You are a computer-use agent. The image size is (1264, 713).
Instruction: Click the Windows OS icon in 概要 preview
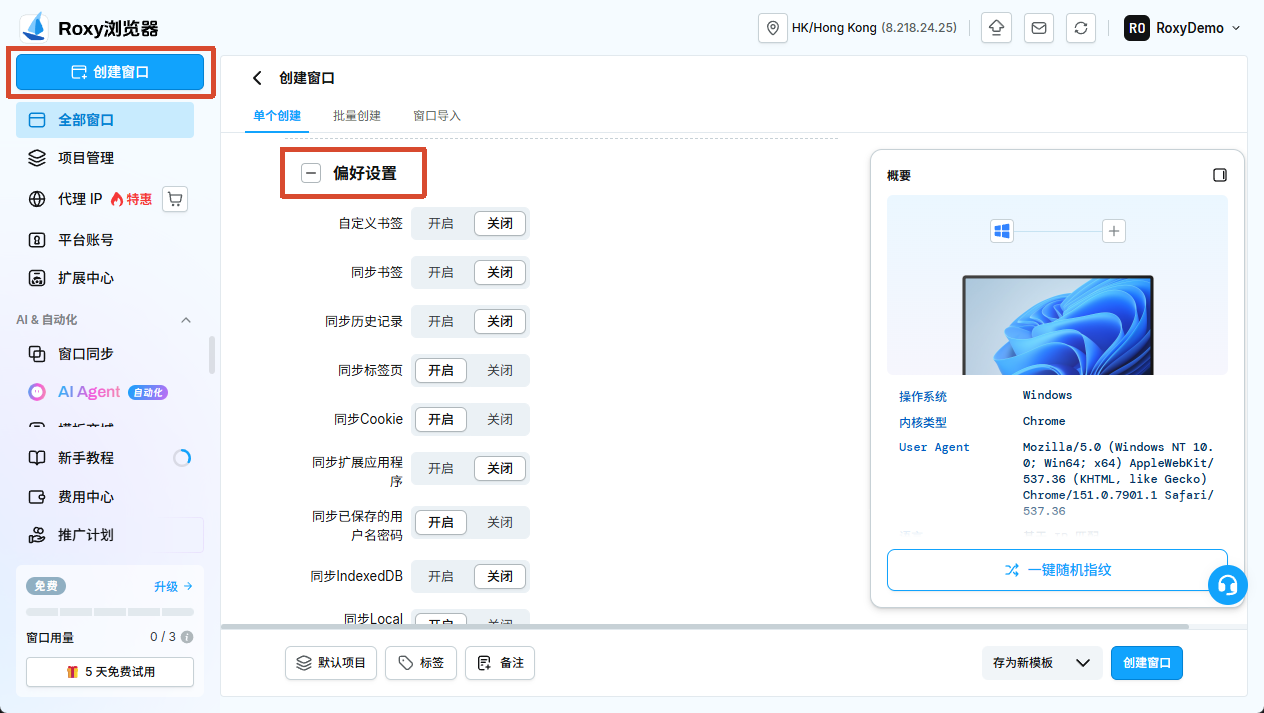[x=1002, y=231]
